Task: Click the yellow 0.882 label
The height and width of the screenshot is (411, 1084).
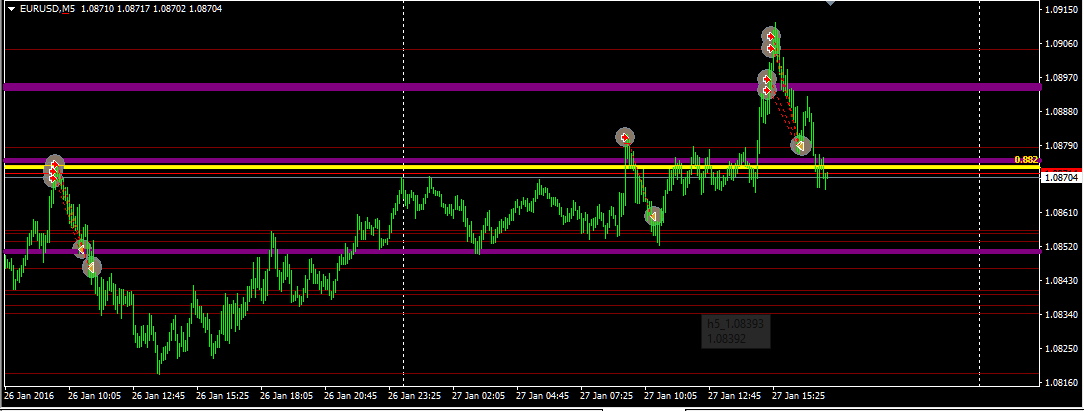Action: [x=1027, y=160]
